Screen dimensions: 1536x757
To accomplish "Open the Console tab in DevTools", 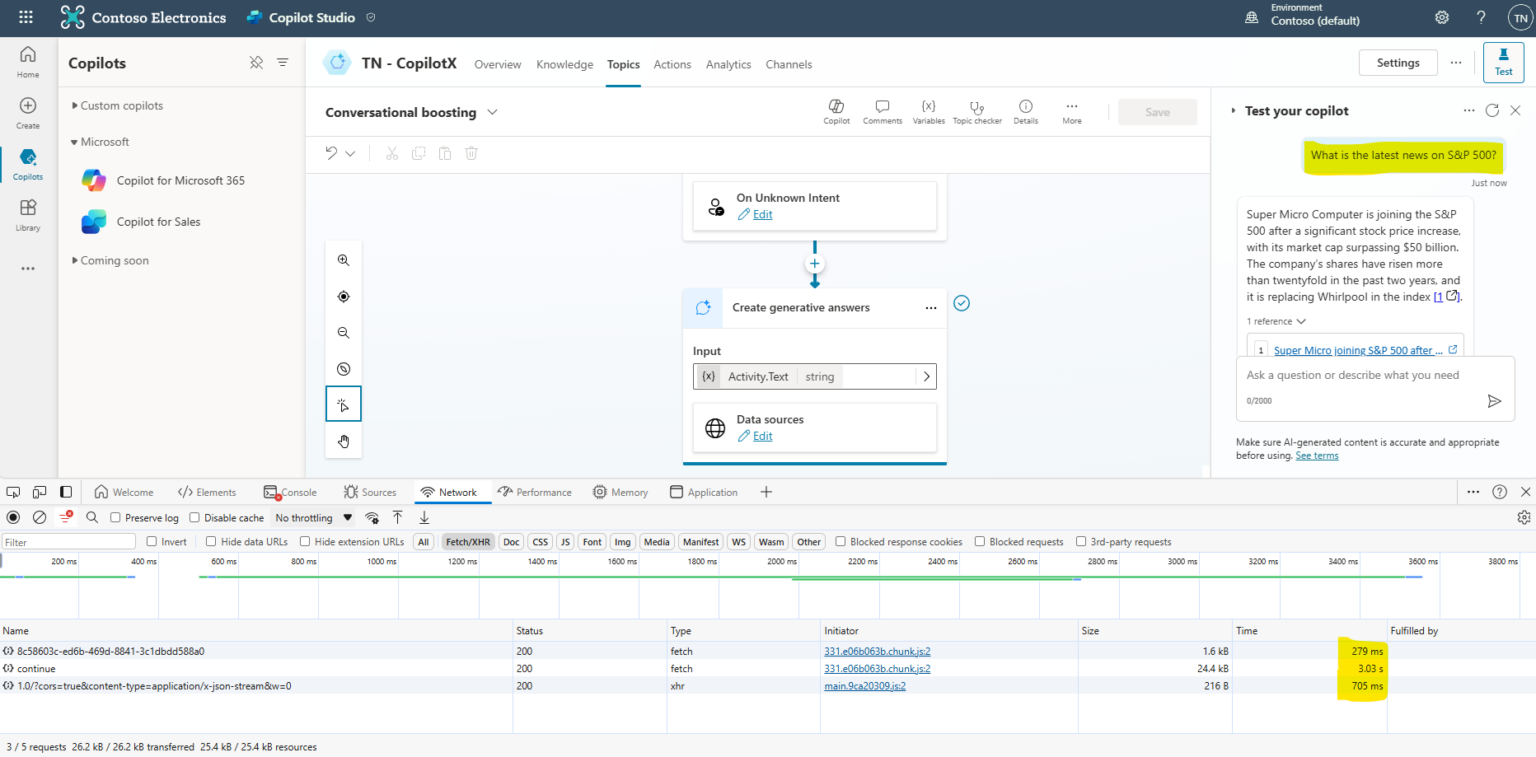I will [290, 491].
